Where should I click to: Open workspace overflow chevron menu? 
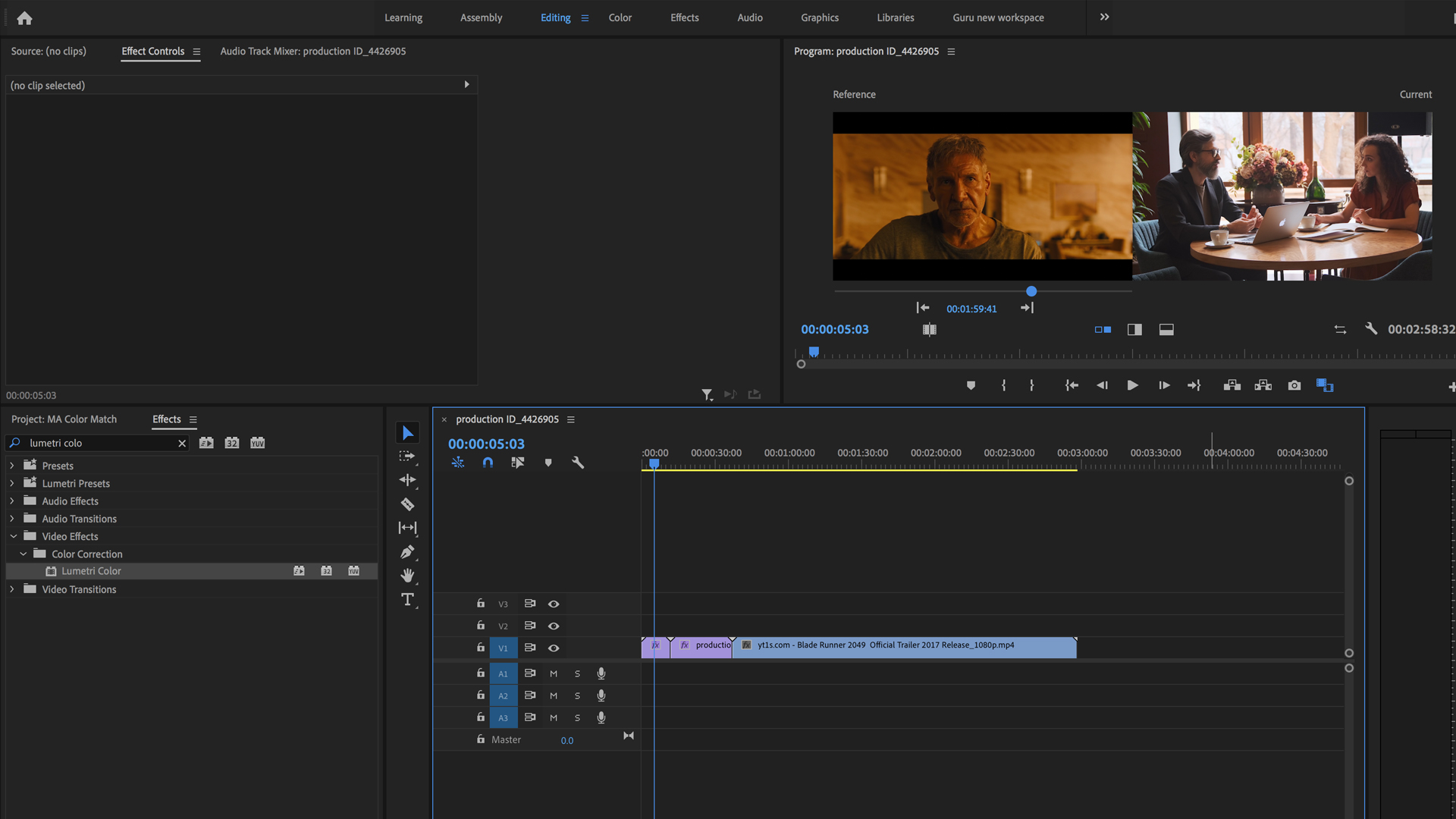(1104, 17)
